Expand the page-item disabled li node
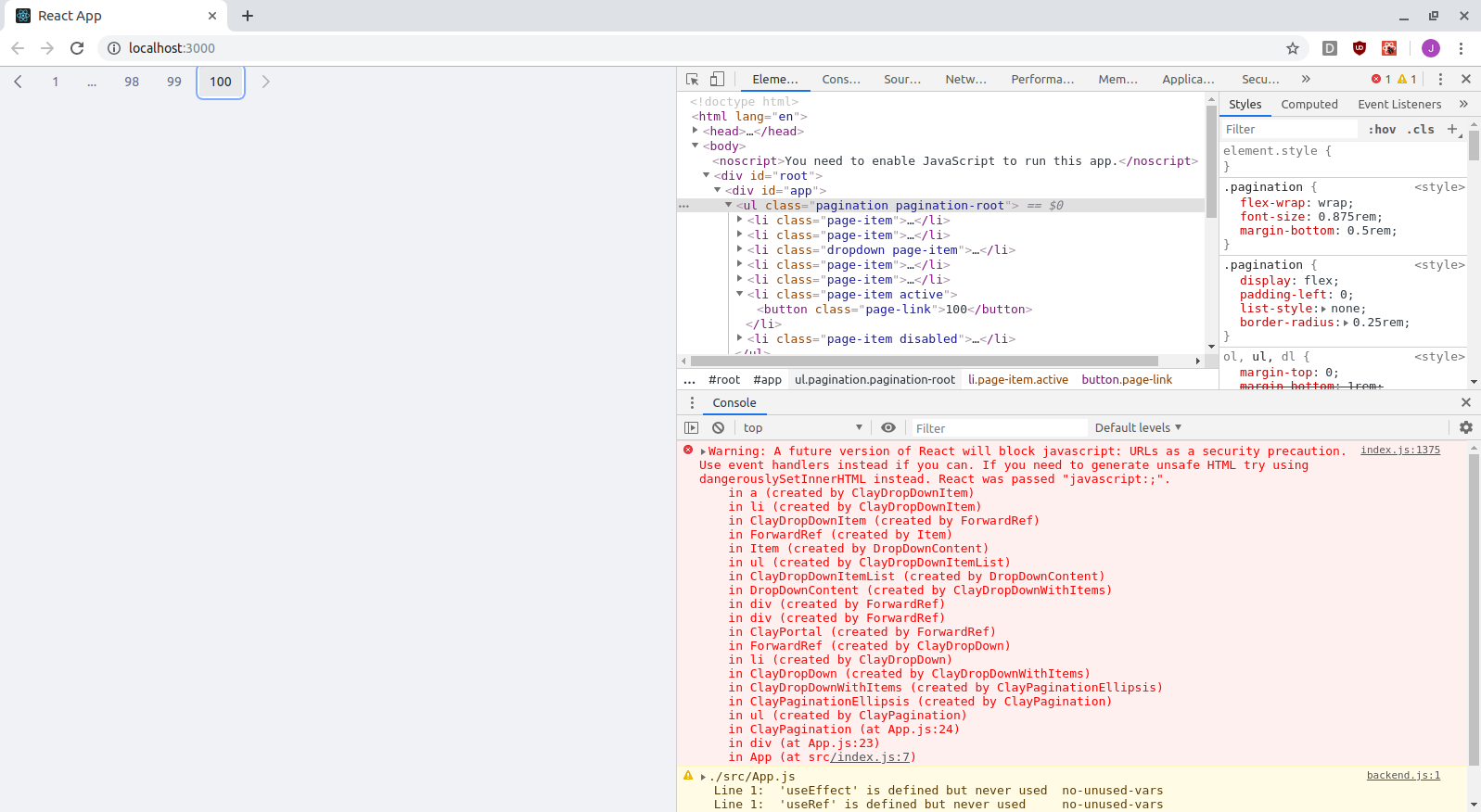The height and width of the screenshot is (812, 1481). click(739, 338)
